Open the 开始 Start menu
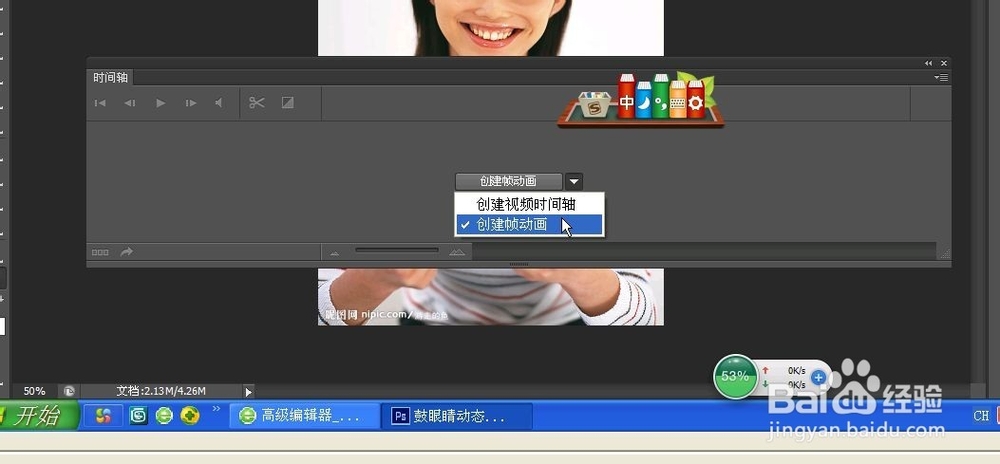 [37, 416]
